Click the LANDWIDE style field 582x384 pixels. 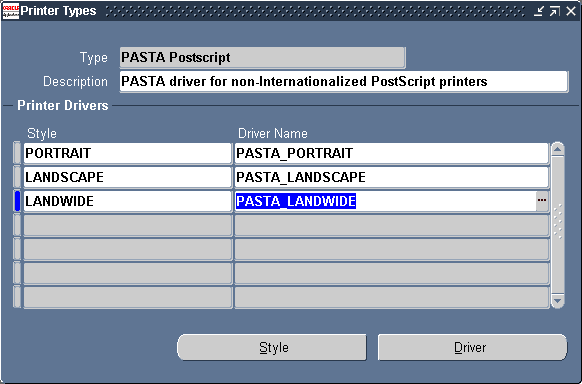pyautogui.click(x=128, y=201)
